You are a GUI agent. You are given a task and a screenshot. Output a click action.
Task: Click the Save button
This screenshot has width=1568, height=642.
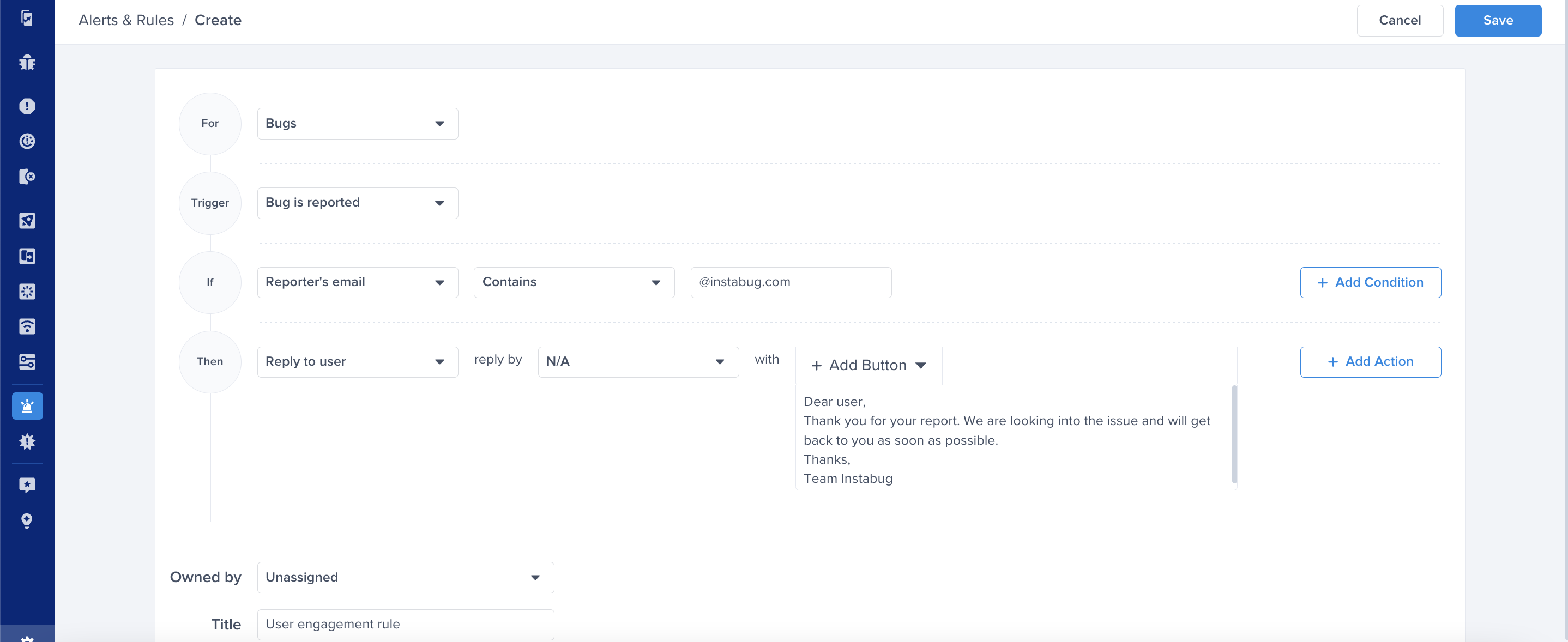1497,20
